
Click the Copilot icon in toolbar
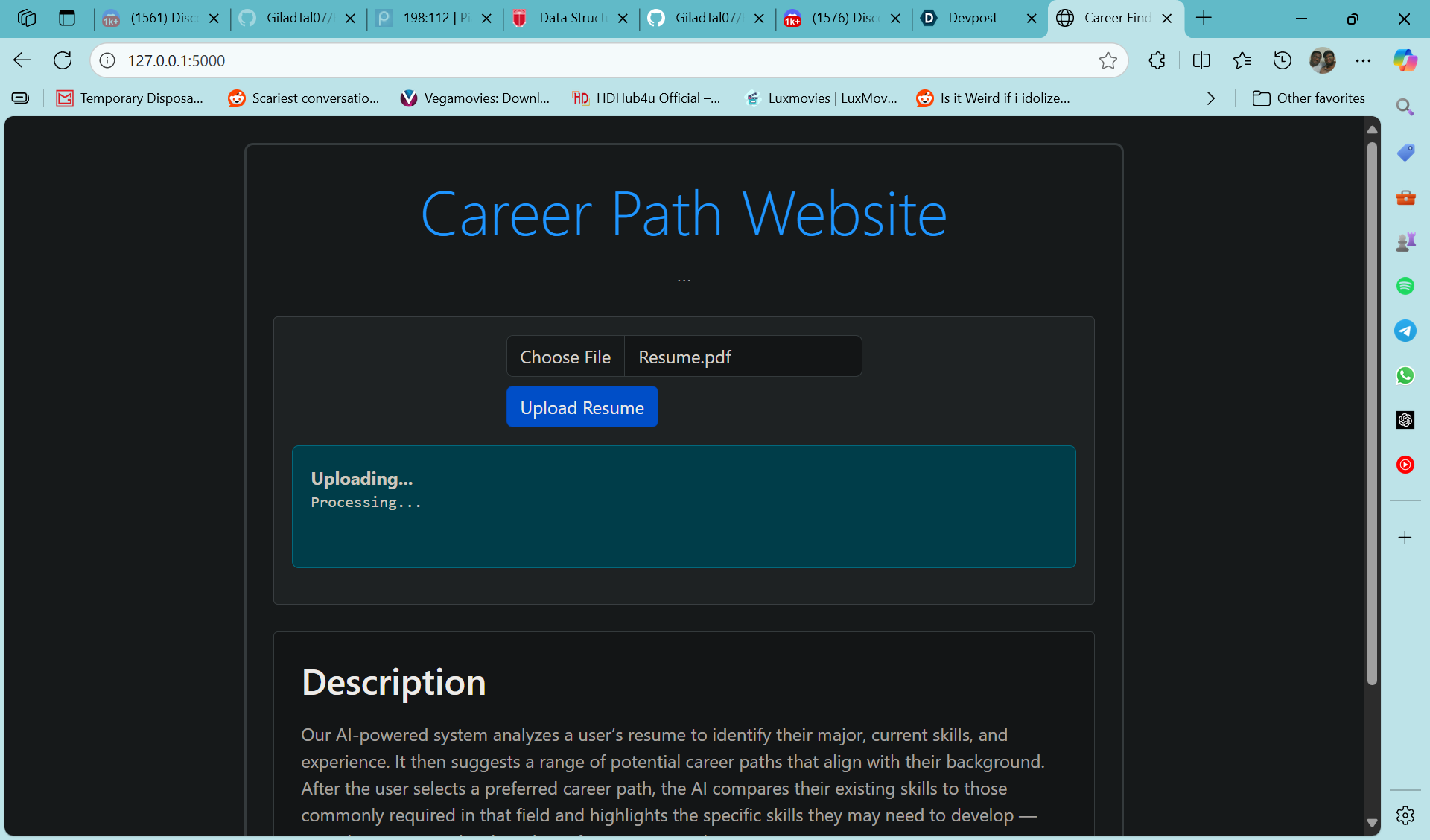[x=1405, y=60]
